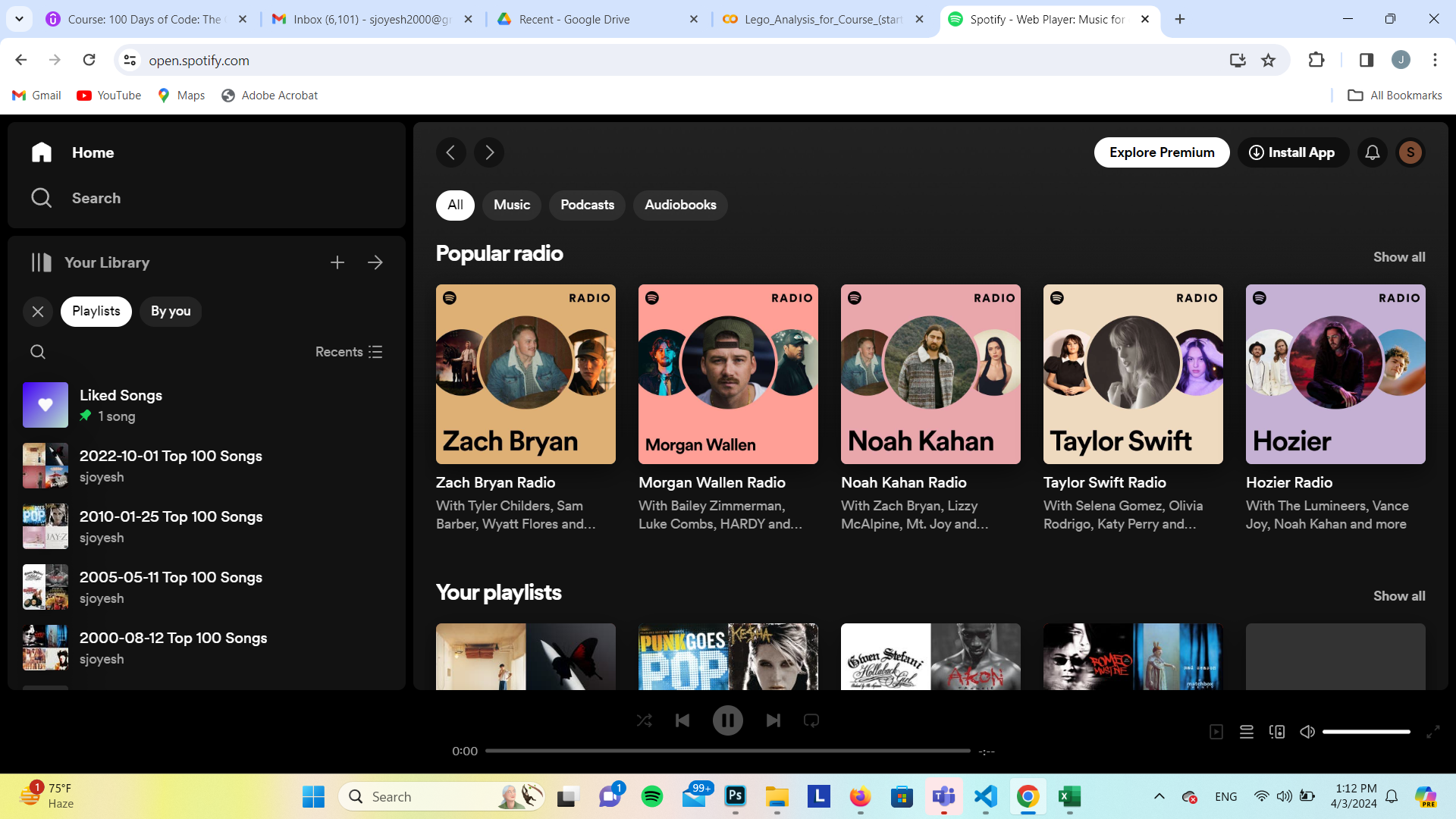Screen dimensions: 1456x819
Task: Open the queue icon in player bar
Action: pyautogui.click(x=1247, y=732)
